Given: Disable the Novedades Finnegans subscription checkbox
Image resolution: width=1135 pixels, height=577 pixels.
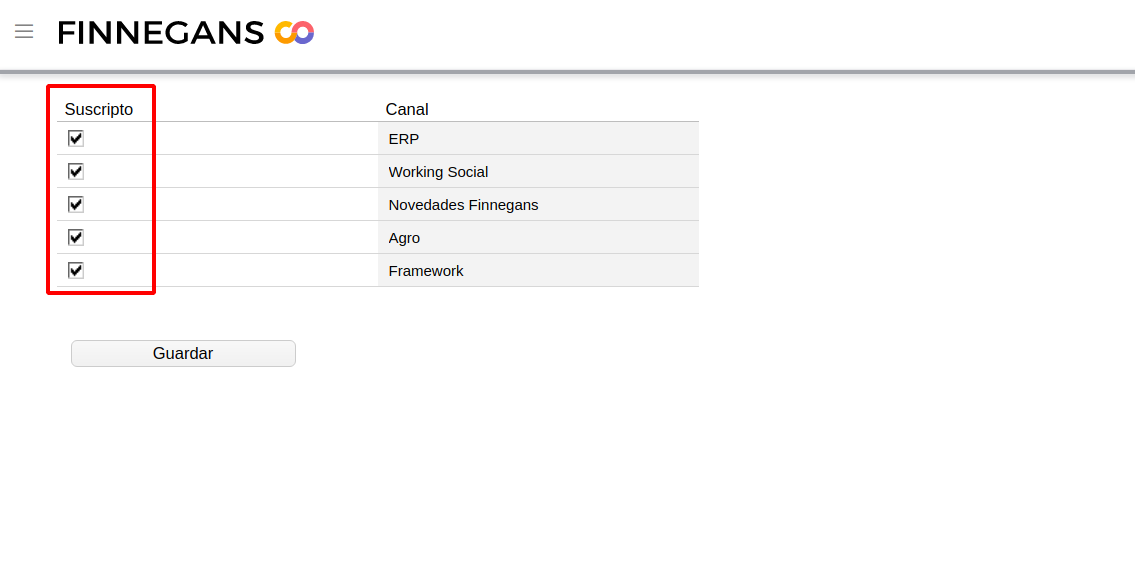Looking at the screenshot, I should pyautogui.click(x=76, y=204).
